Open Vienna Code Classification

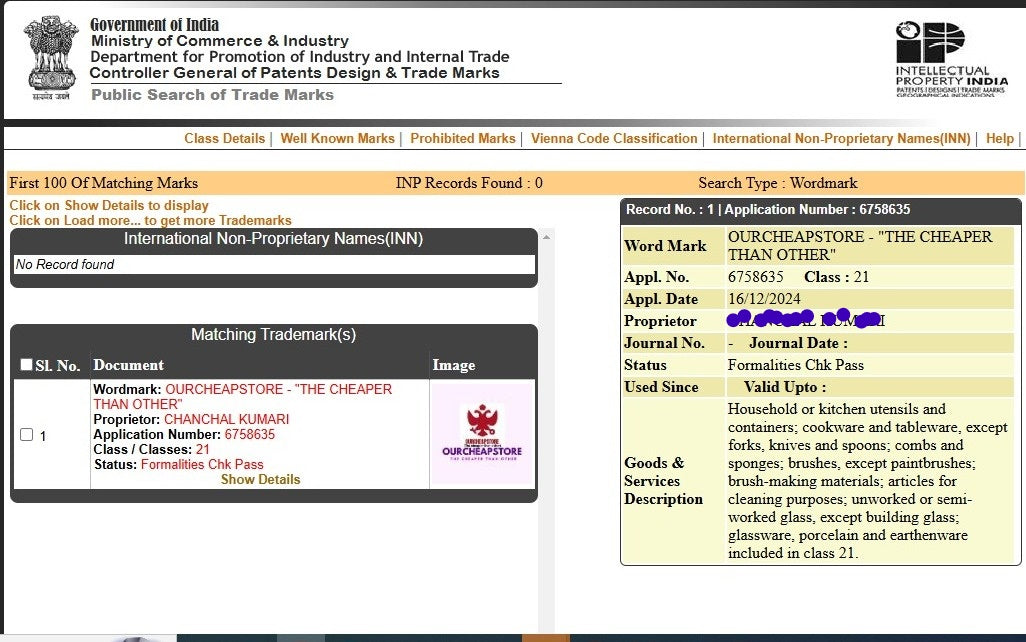tap(613, 139)
